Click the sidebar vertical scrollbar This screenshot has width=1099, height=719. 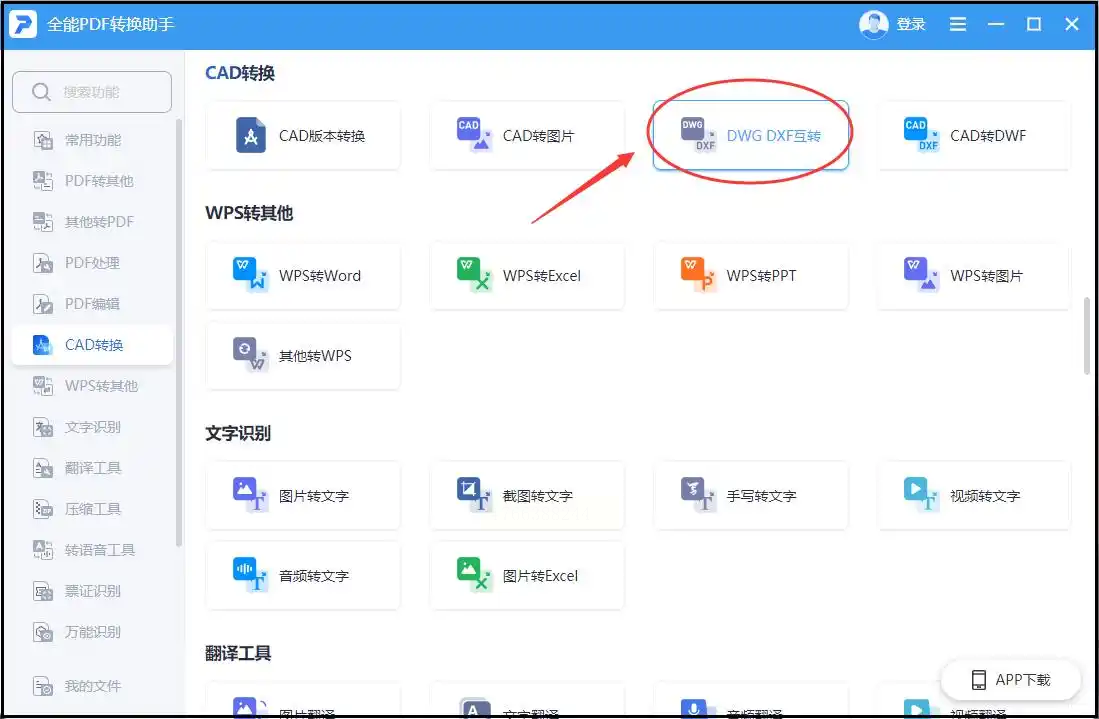(179, 333)
